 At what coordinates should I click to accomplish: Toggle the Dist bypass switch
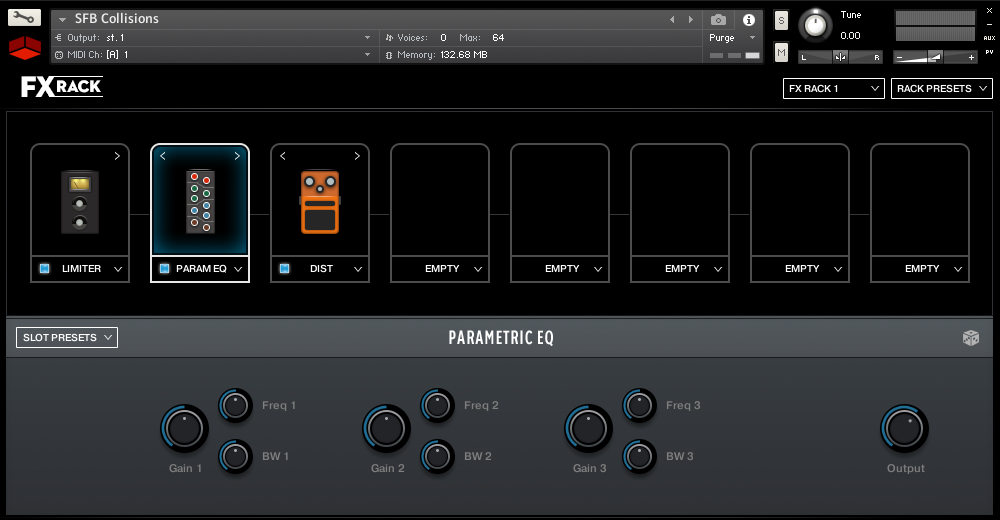[284, 269]
